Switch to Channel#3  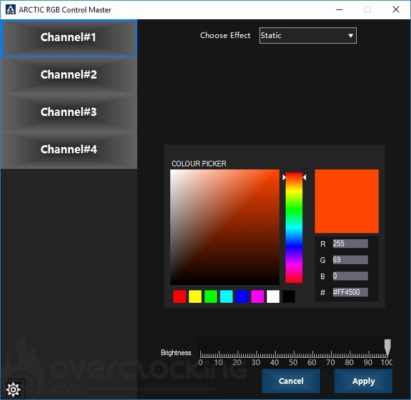(68, 112)
